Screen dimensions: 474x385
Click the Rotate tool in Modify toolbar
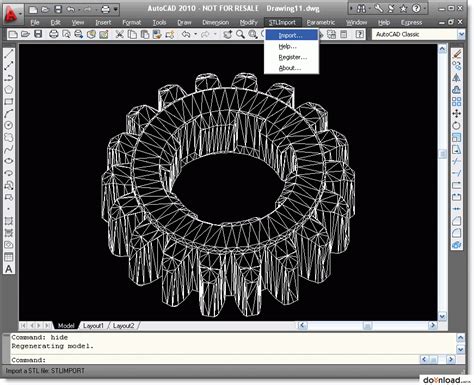click(x=456, y=126)
